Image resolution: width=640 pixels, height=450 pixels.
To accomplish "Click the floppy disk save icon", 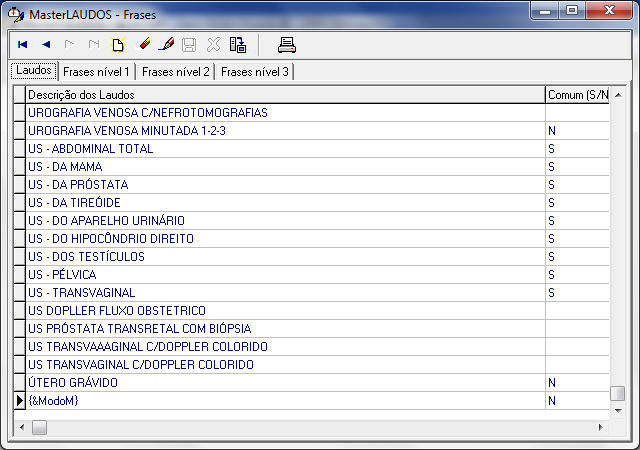I will pos(189,45).
